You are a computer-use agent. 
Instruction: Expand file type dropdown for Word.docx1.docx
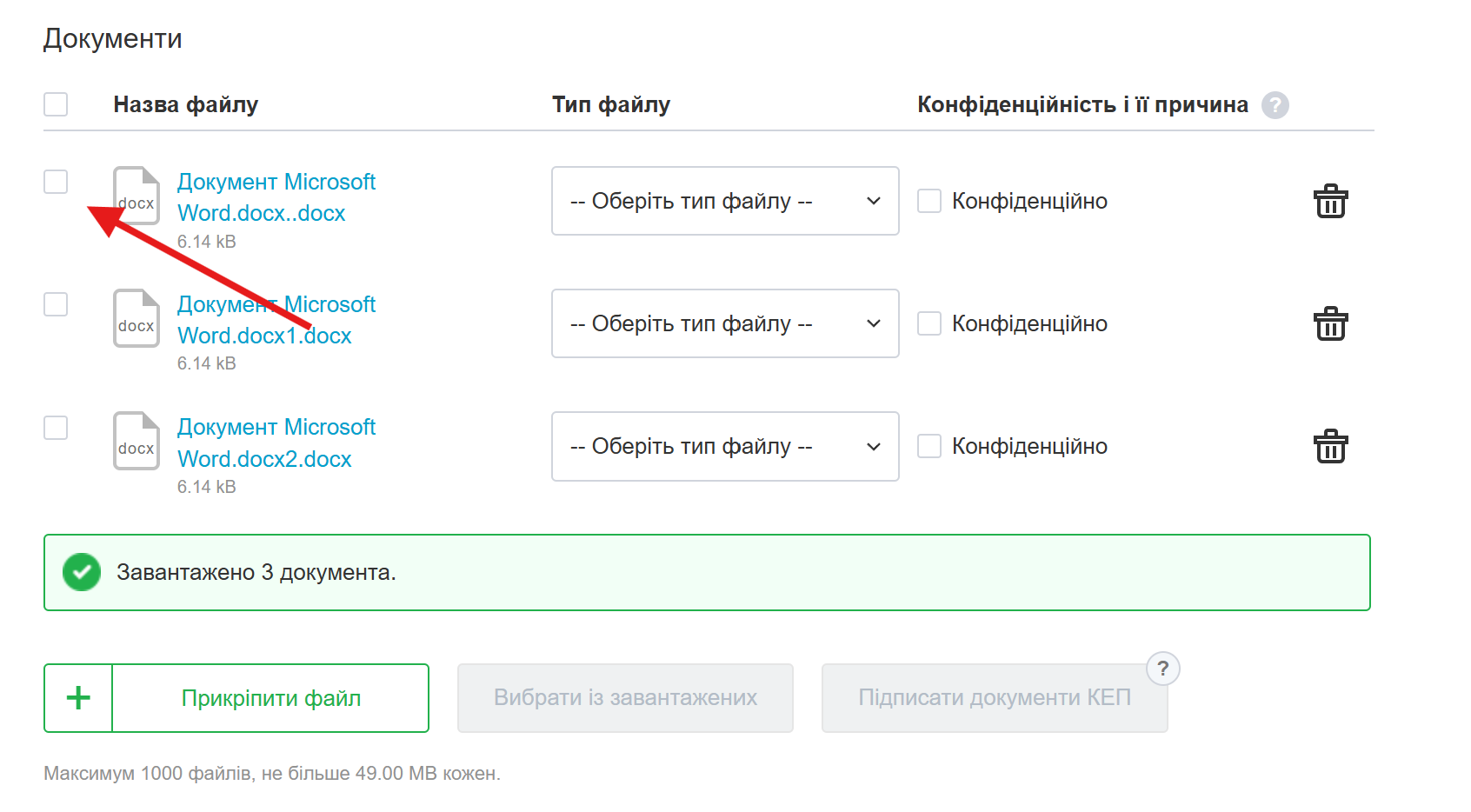(x=724, y=323)
